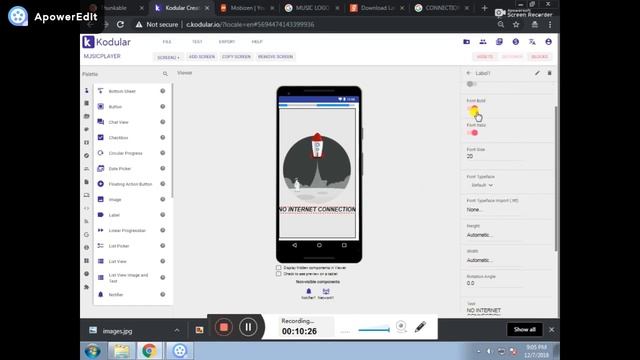Select the Label component icon
Viewport: 640px width, 360px height.
tap(100, 215)
